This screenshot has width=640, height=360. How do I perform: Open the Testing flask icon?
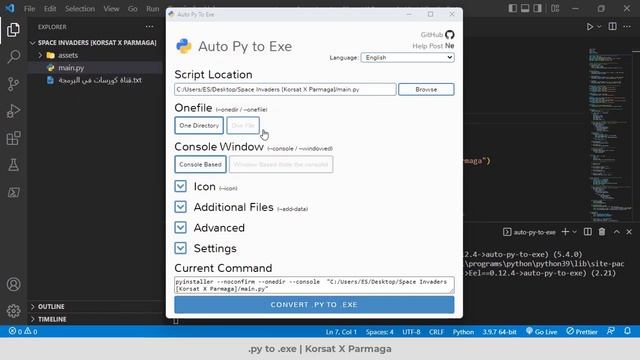13,165
